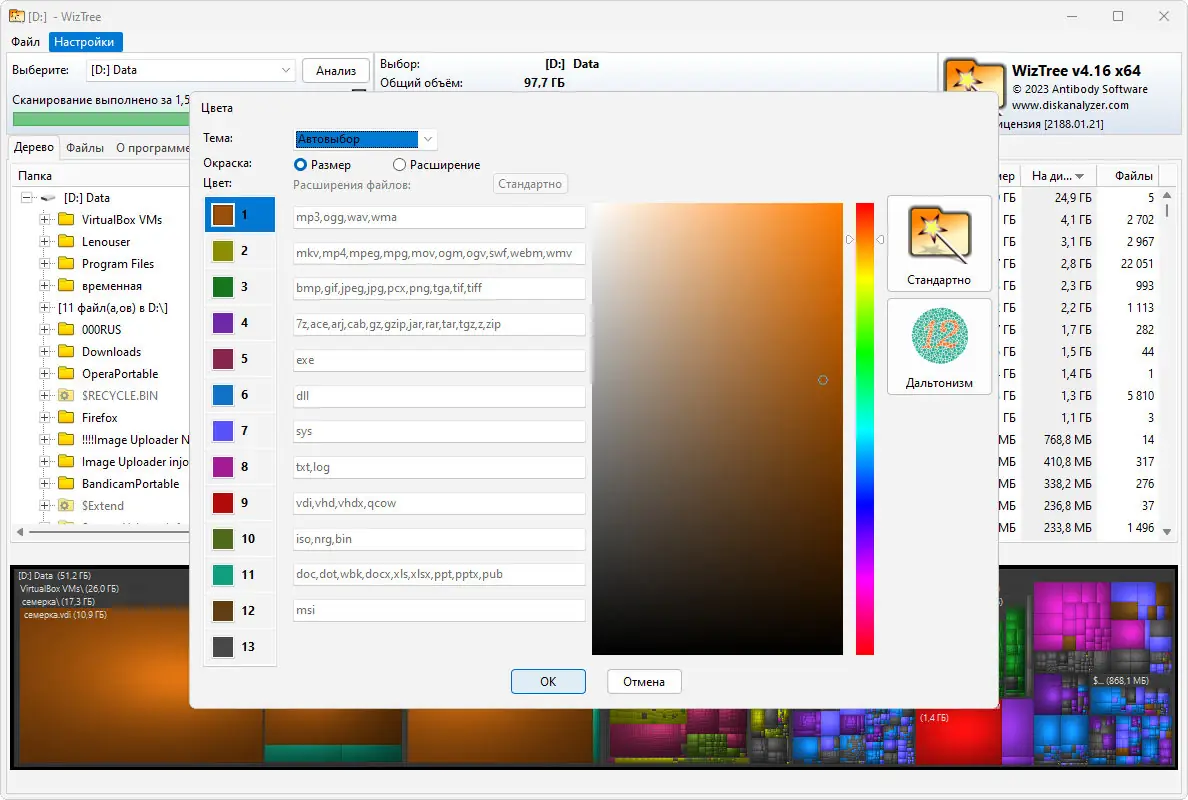Open the Тема theme dropdown
Screen dimensions: 1188x800
click(365, 139)
